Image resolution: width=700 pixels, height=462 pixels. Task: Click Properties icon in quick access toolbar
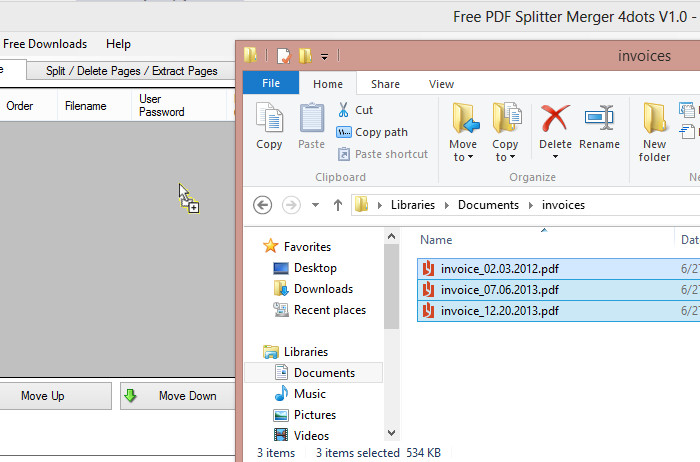click(283, 56)
